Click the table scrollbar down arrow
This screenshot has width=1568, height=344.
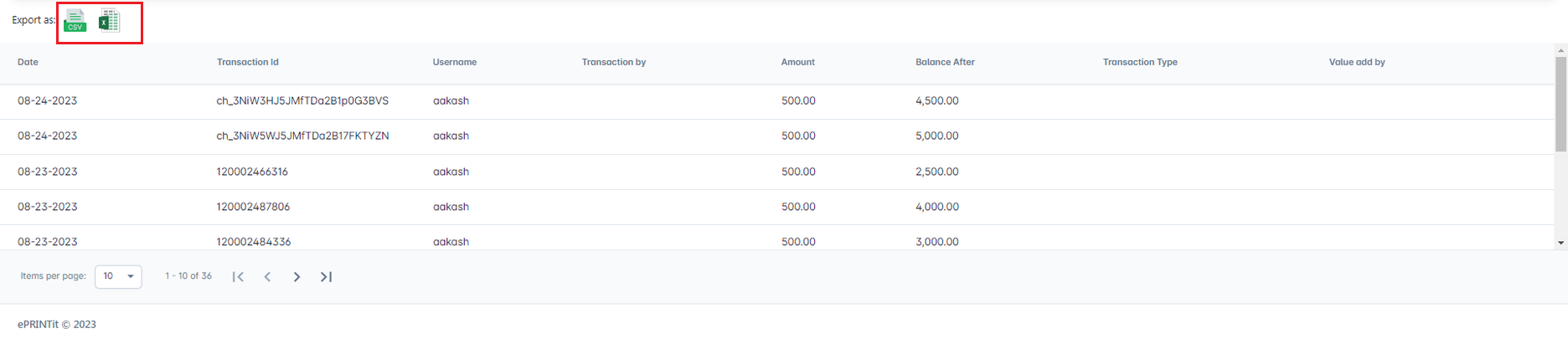[x=1560, y=243]
